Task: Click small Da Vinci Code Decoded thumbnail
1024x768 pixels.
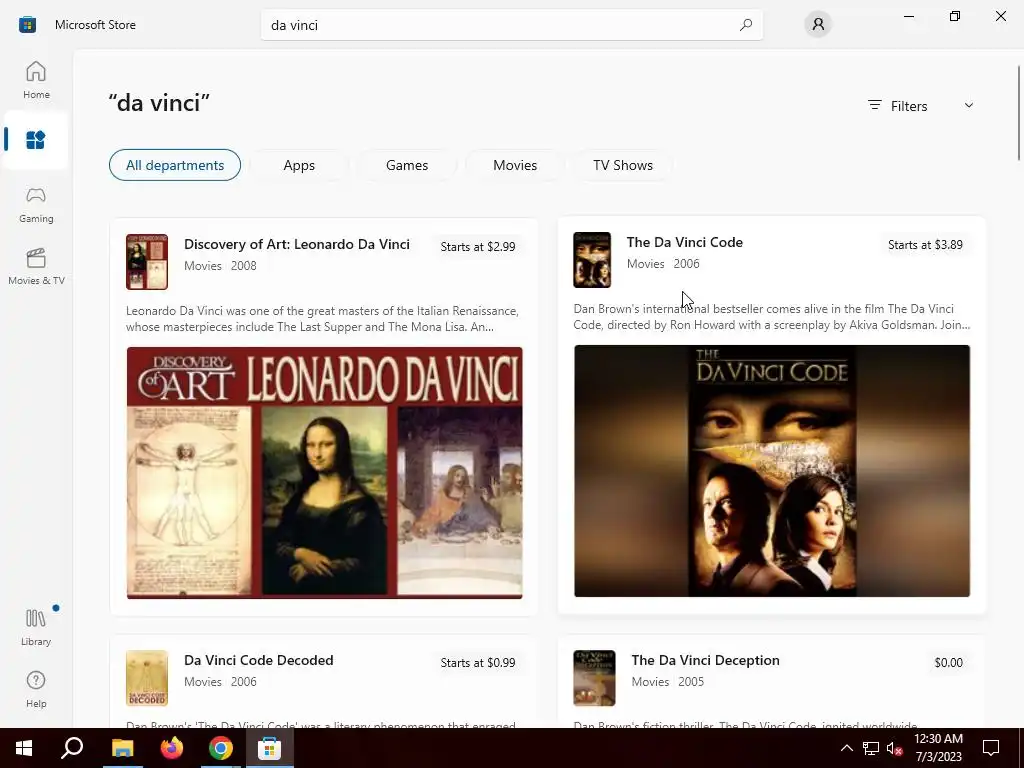Action: pos(147,678)
